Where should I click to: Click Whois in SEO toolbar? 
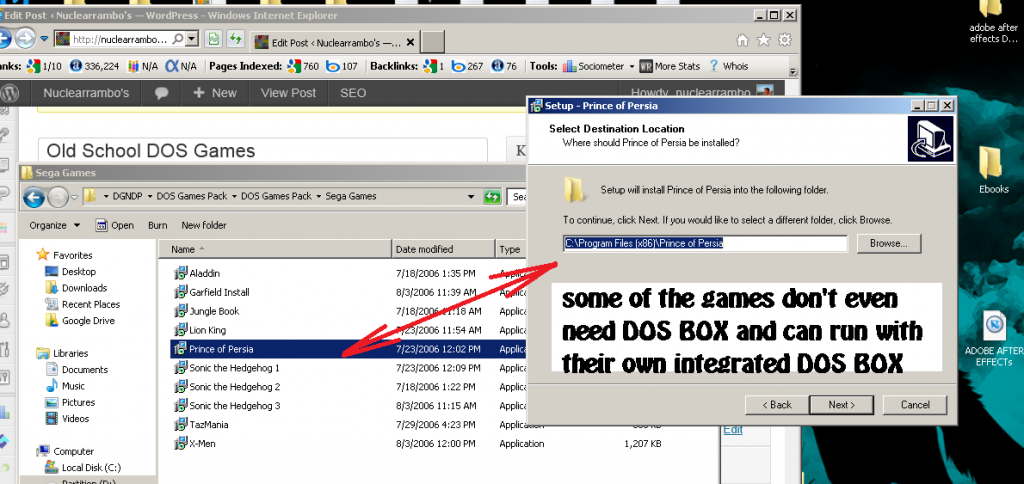point(728,66)
